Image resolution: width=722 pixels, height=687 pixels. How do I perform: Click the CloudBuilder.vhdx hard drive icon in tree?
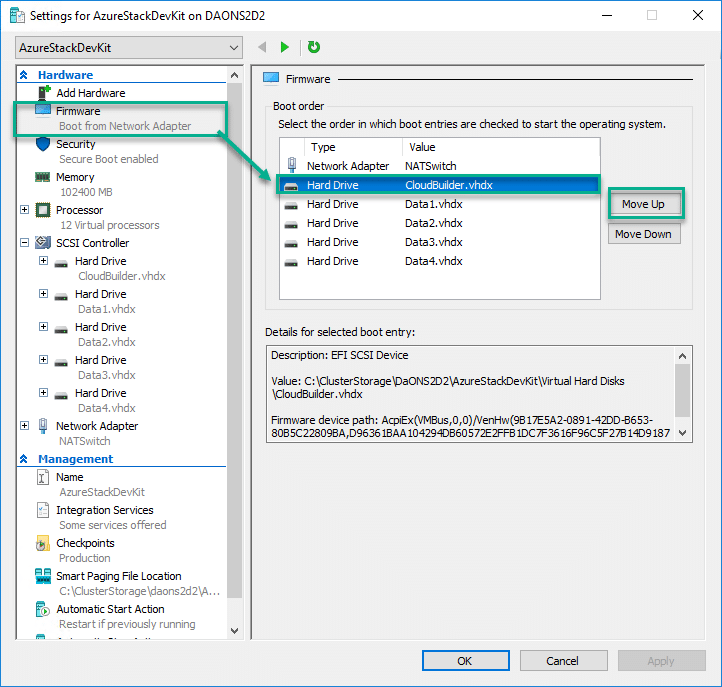point(61,264)
